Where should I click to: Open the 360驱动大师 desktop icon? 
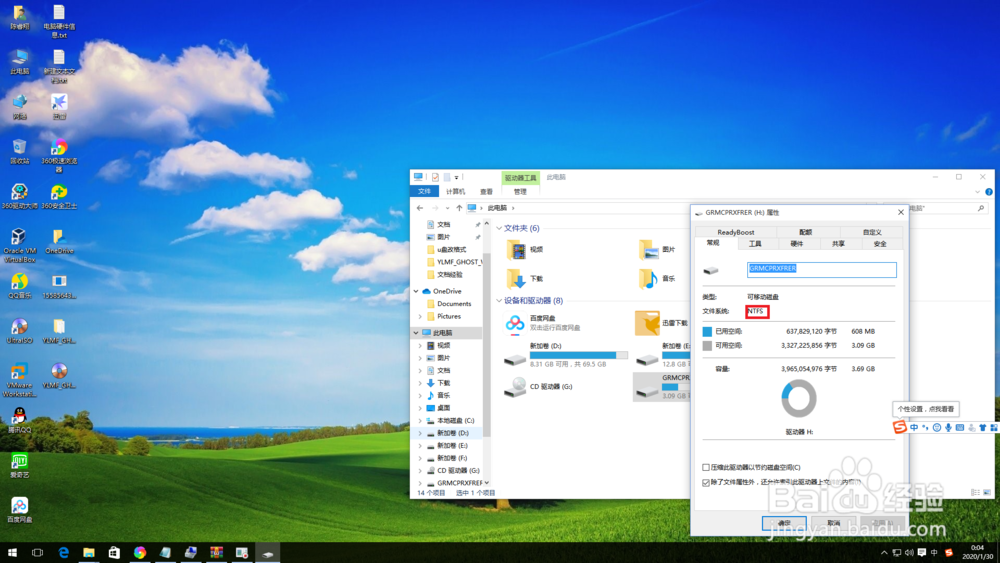(x=19, y=196)
